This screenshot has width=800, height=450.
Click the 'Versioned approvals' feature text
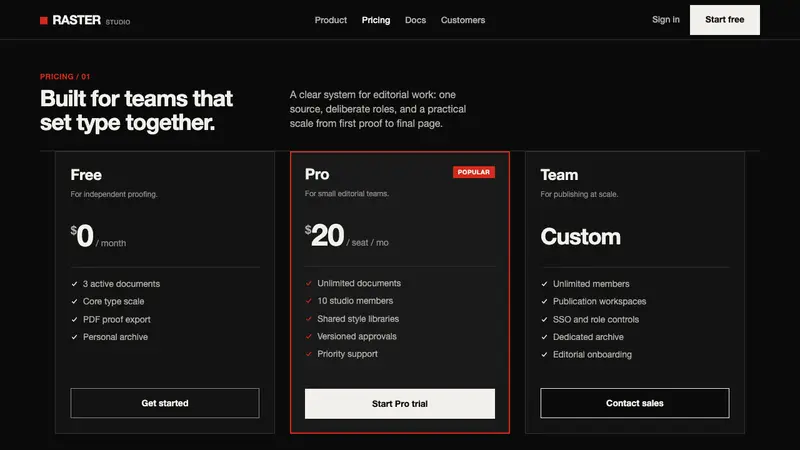coord(357,336)
